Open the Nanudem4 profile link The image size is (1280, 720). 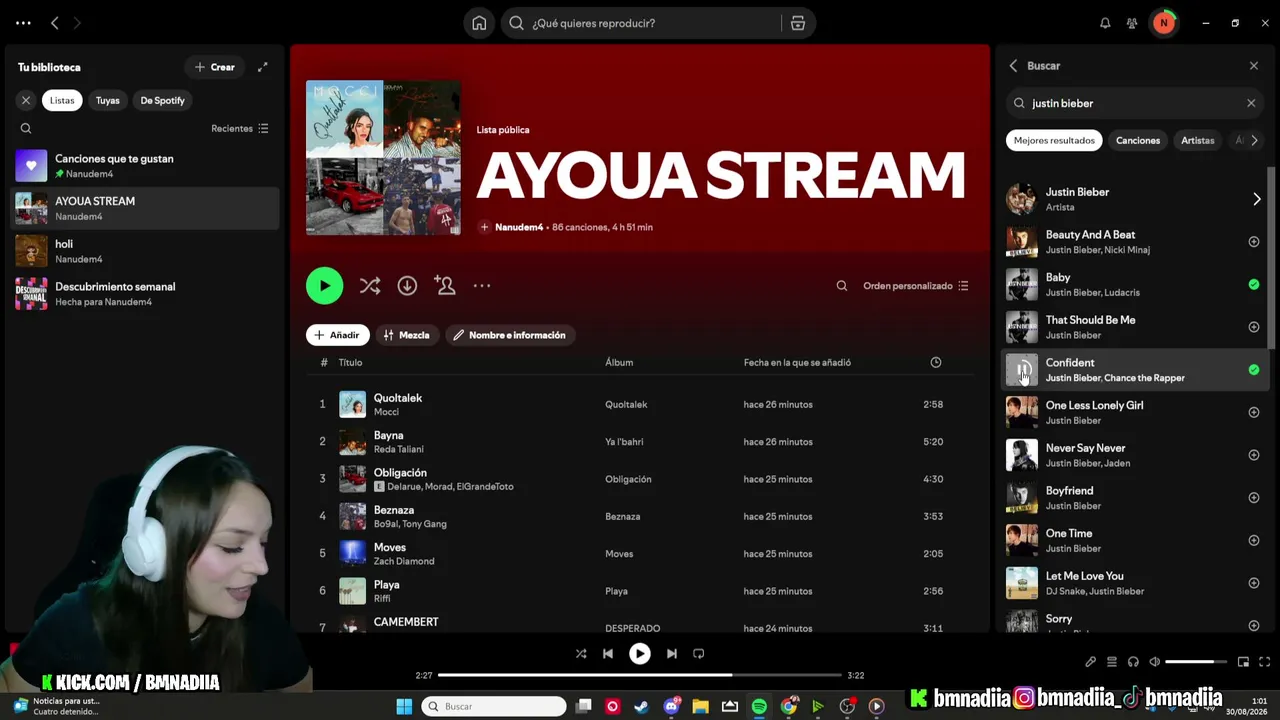pyautogui.click(x=519, y=227)
